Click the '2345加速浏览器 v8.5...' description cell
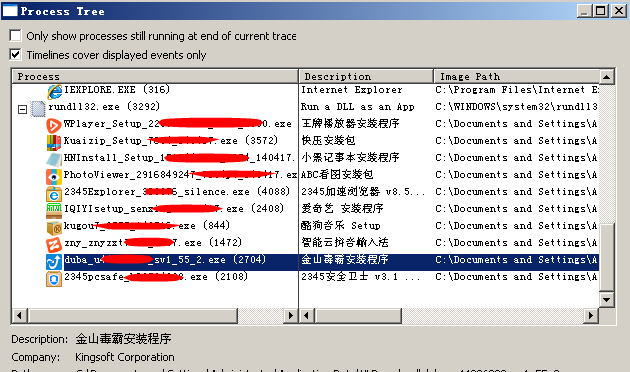The width and height of the screenshot is (630, 372). (x=363, y=192)
